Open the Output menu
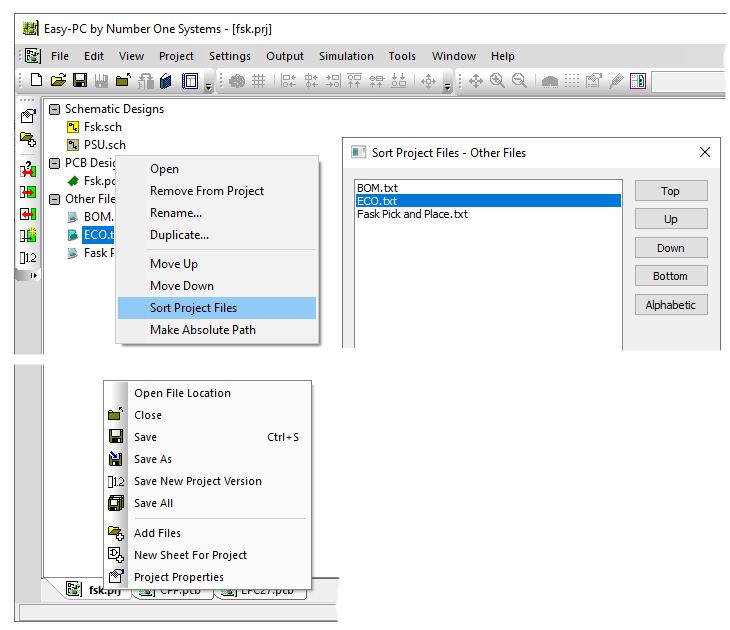The image size is (730, 630). coord(285,56)
